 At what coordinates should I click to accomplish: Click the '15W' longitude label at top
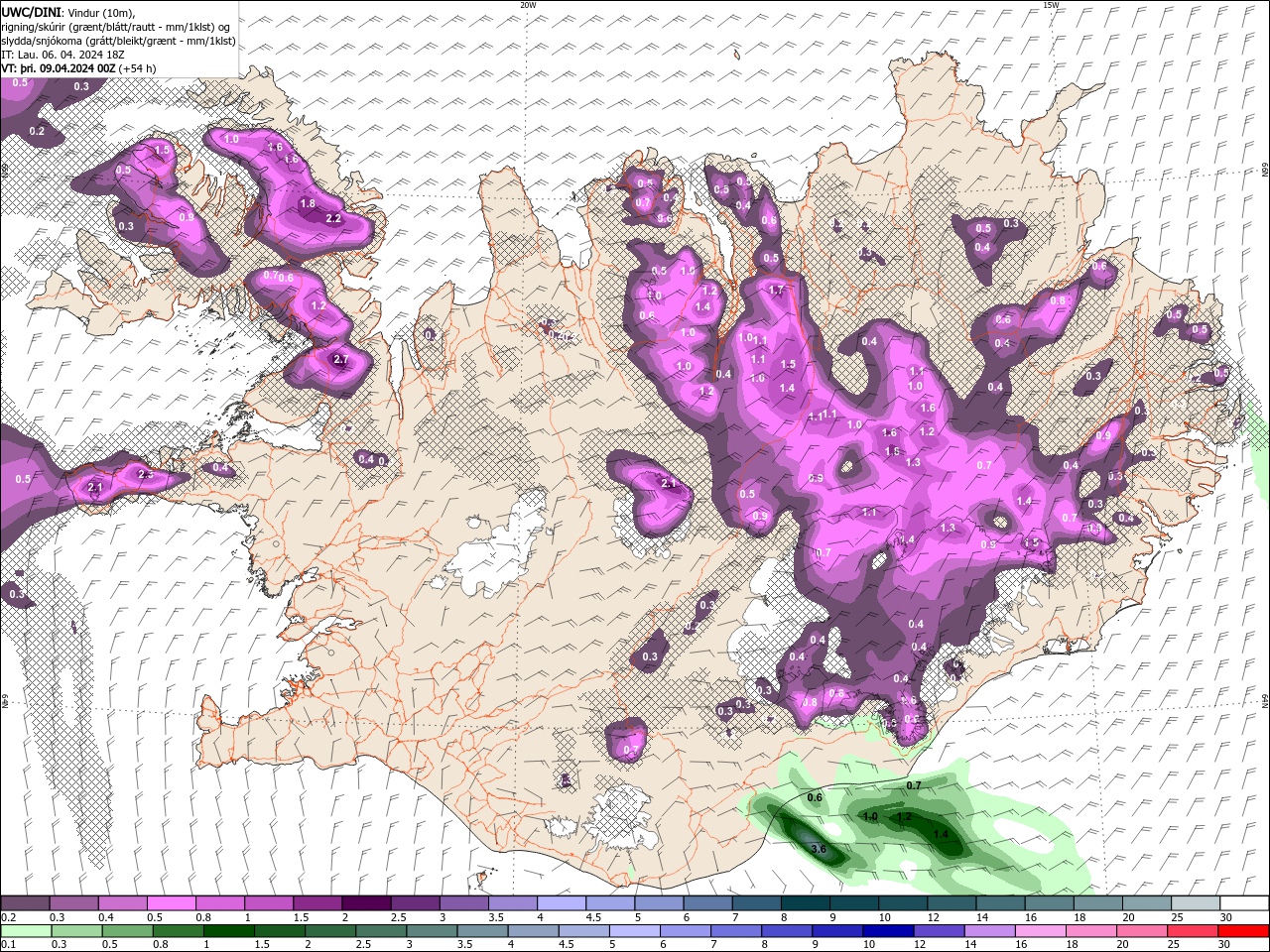pyautogui.click(x=1051, y=5)
